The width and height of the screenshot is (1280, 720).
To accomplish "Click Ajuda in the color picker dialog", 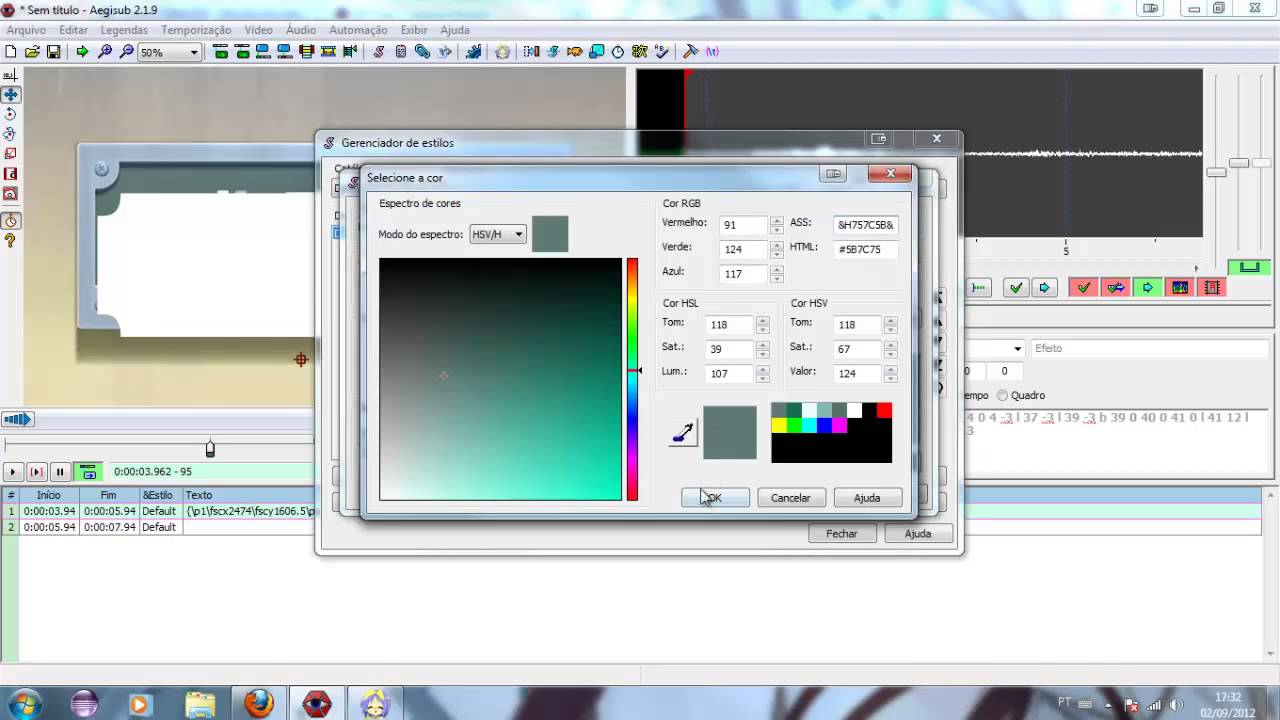I will (x=867, y=497).
